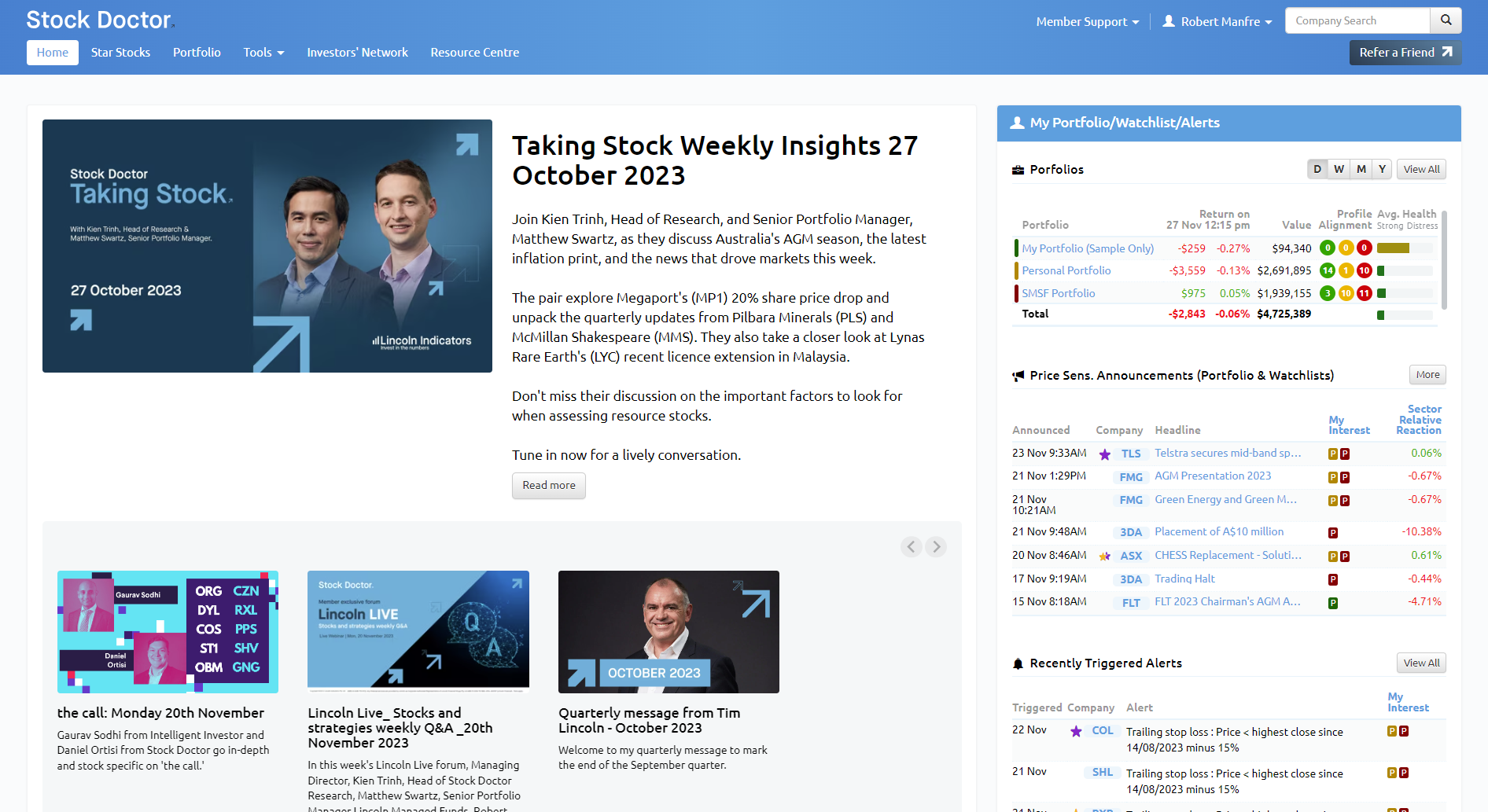1488x812 pixels.
Task: Click the yellow P icon in COL alert row
Action: pyautogui.click(x=1392, y=731)
